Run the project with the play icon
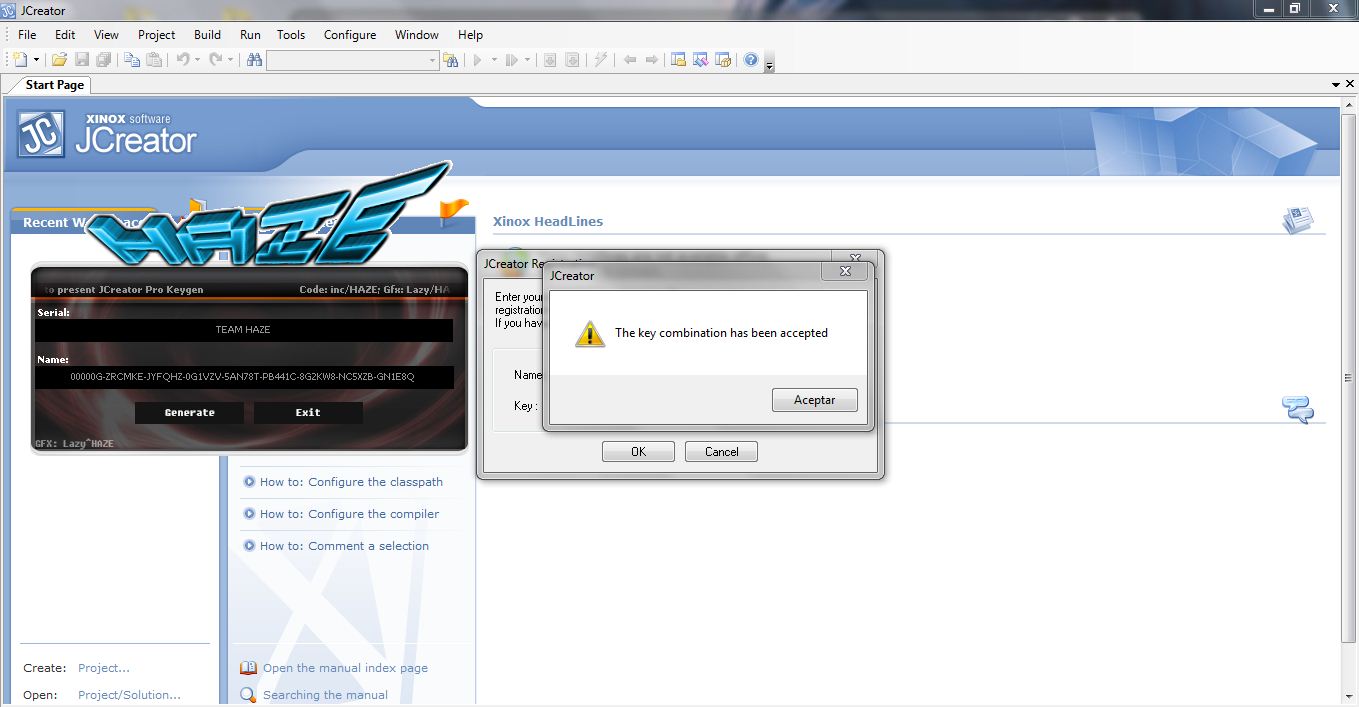Image resolution: width=1359 pixels, height=707 pixels. coord(480,59)
